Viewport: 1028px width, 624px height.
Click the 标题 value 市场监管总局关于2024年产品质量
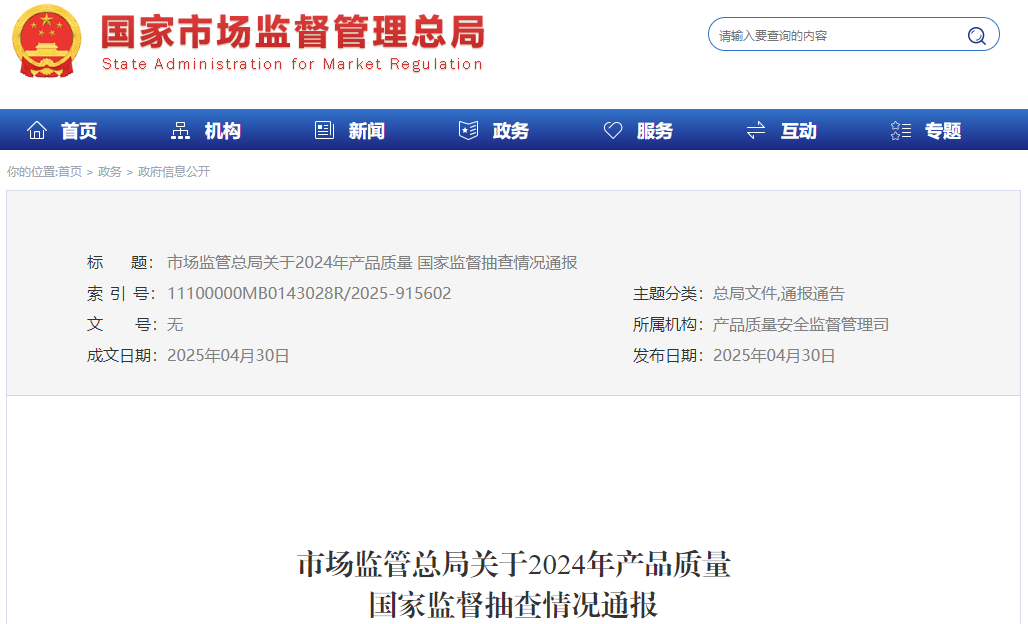(290, 263)
